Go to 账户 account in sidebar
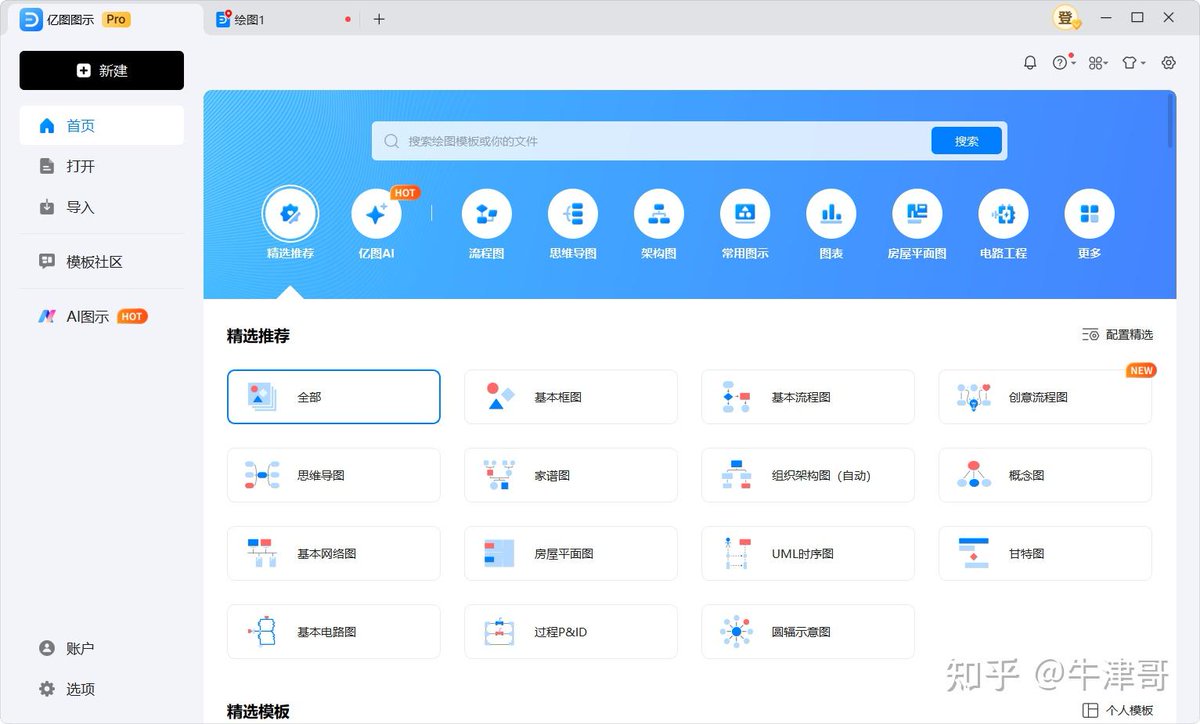 pyautogui.click(x=102, y=648)
